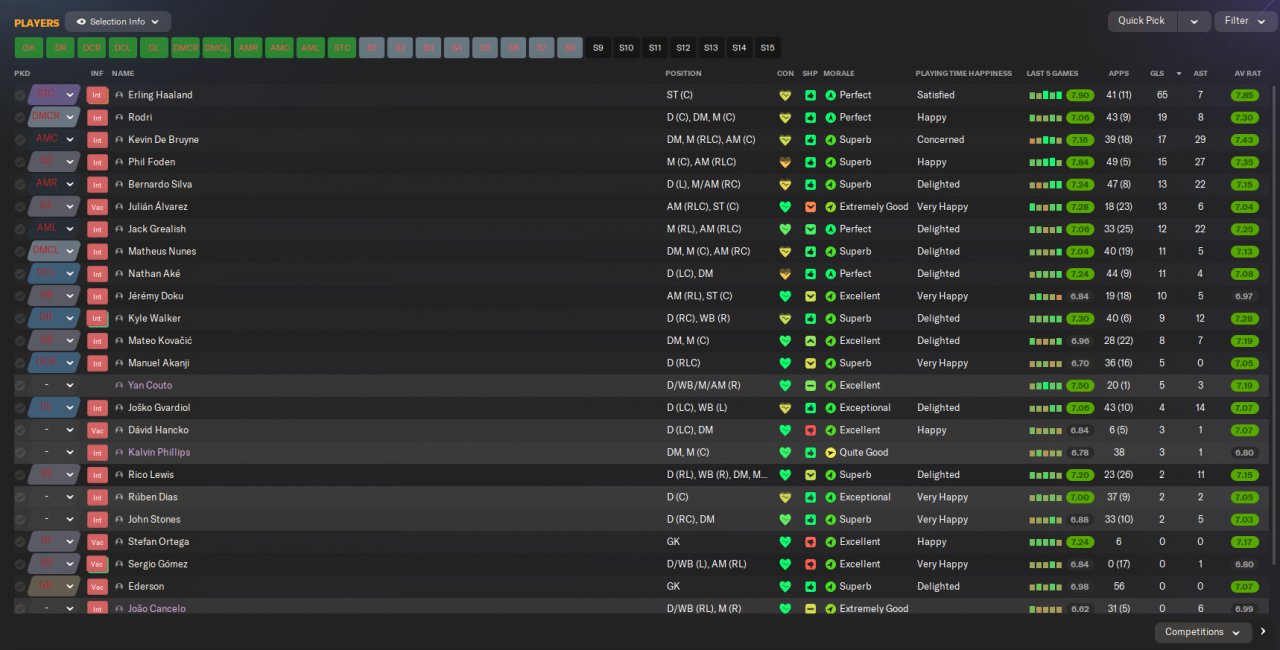Click match sharpness icon for Julián Álvarez
Image resolution: width=1280 pixels, height=650 pixels.
click(810, 207)
